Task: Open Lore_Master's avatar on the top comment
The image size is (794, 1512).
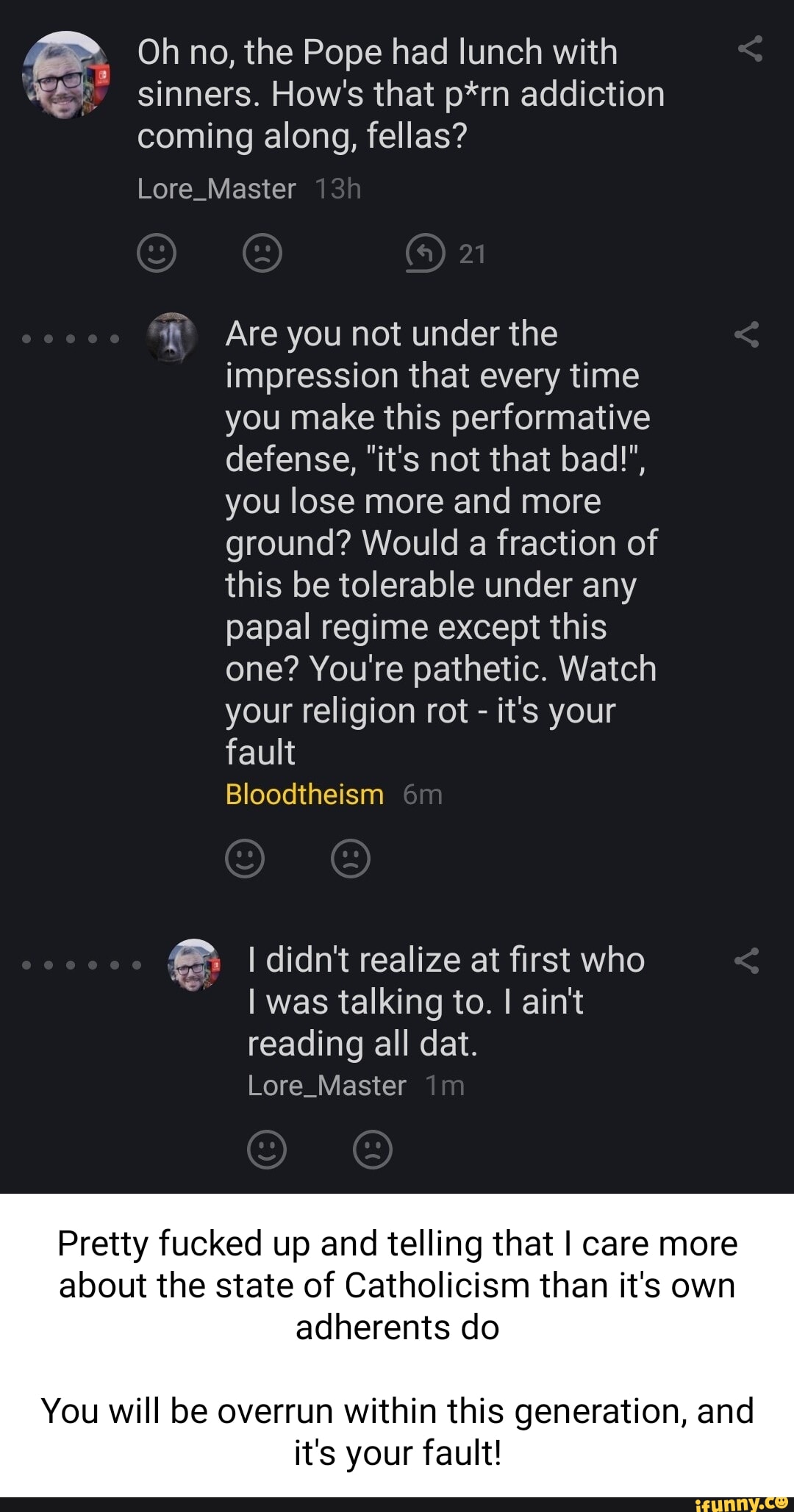Action: pyautogui.click(x=66, y=74)
